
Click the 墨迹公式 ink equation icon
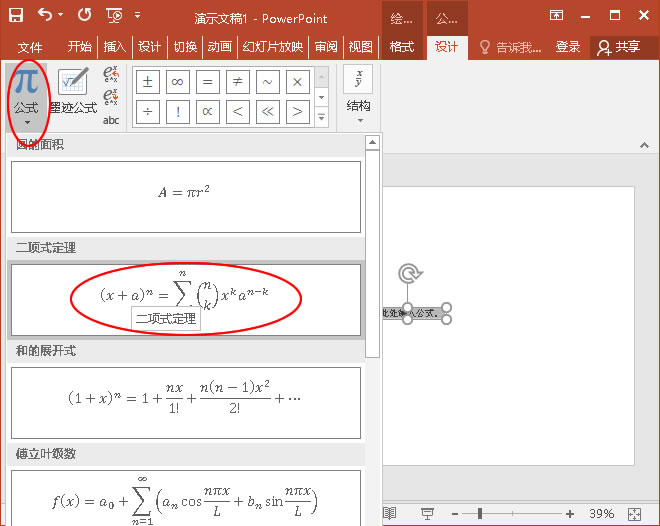73,92
